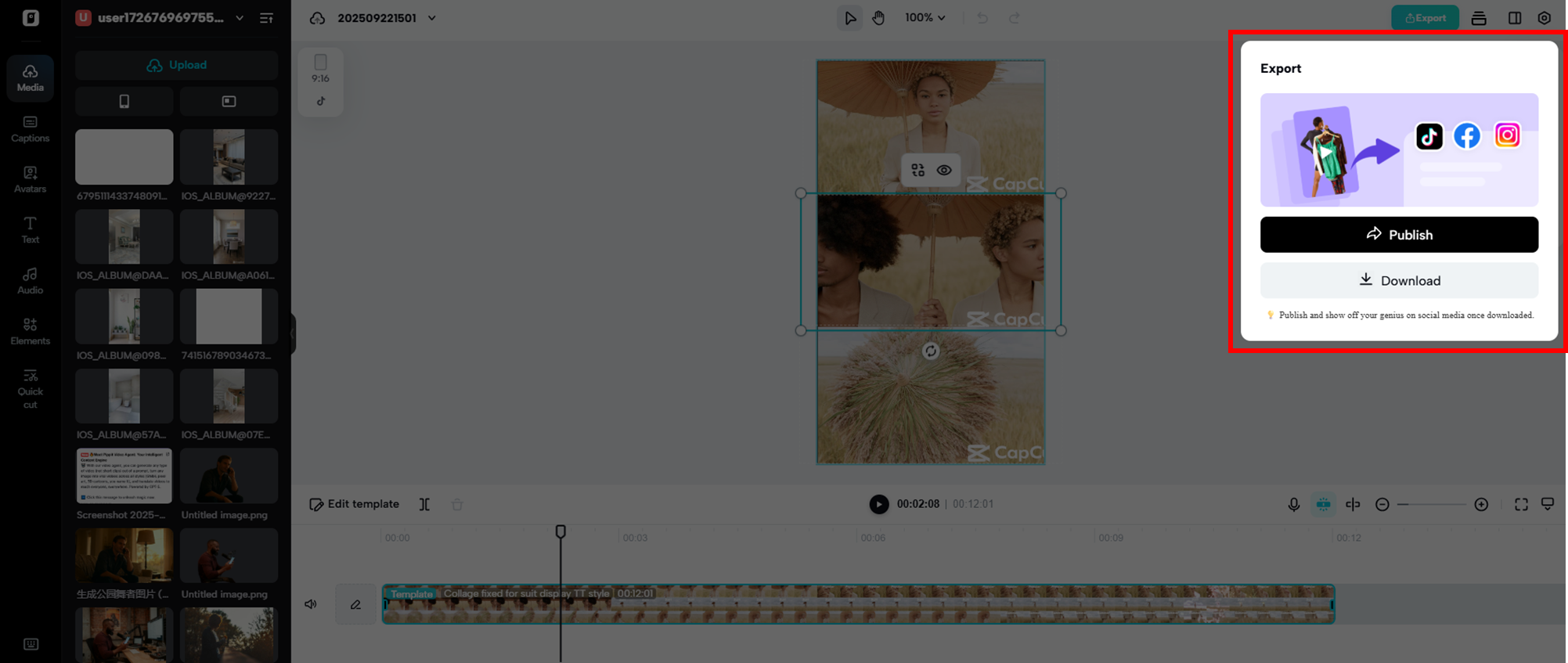
Task: Open settings hexagon icon in top bar
Action: [x=1545, y=18]
